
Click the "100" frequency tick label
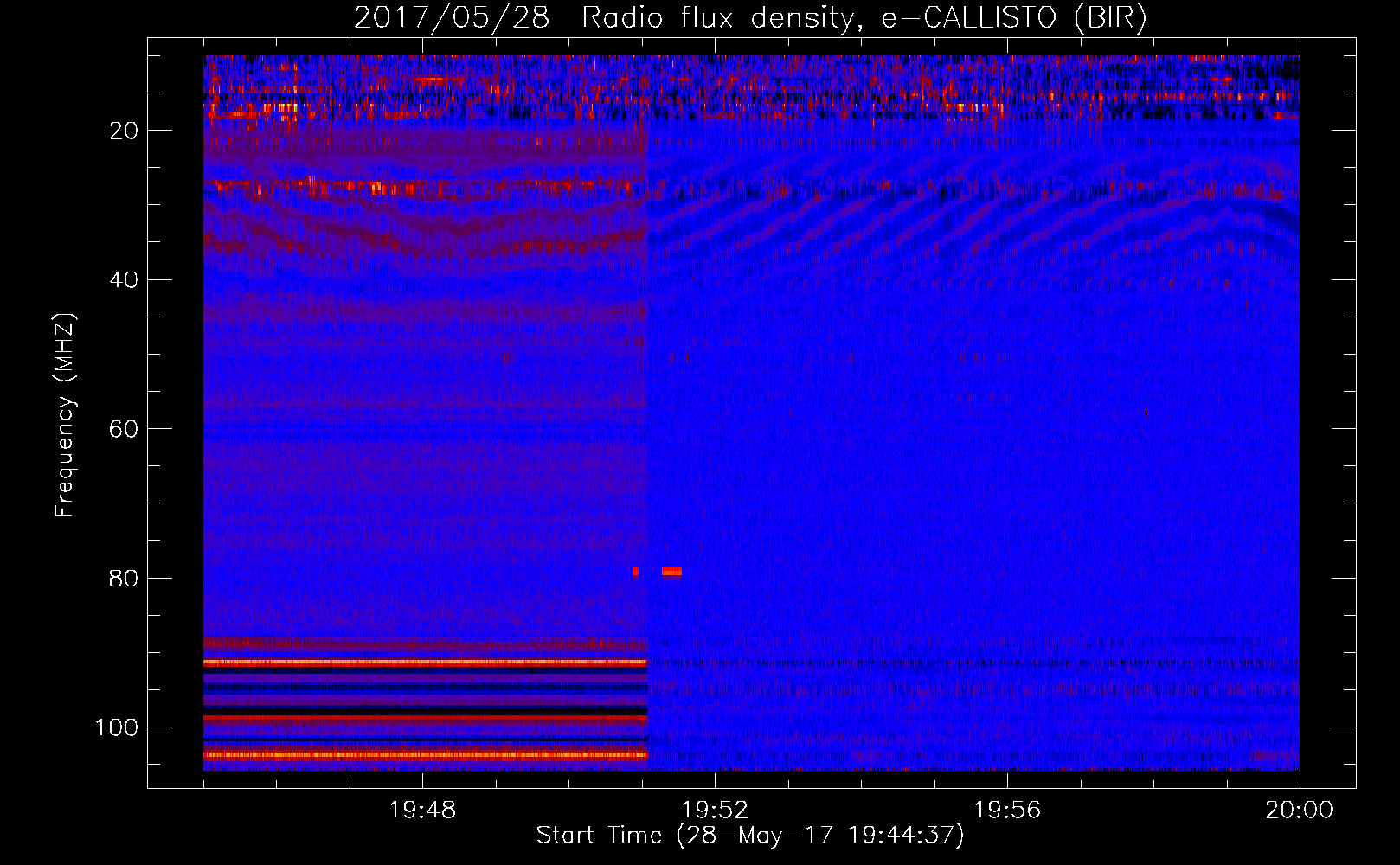[x=117, y=727]
